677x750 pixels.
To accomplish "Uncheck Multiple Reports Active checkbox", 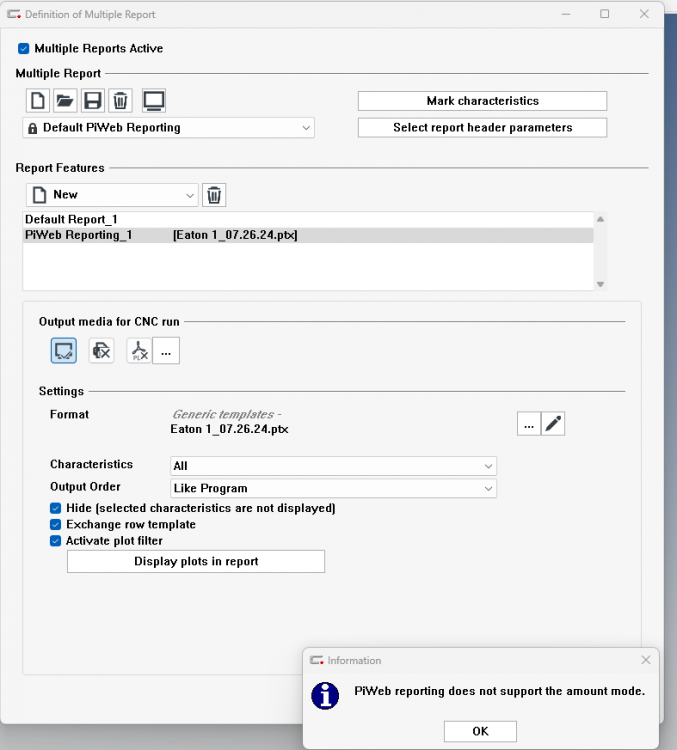I will 23,49.
